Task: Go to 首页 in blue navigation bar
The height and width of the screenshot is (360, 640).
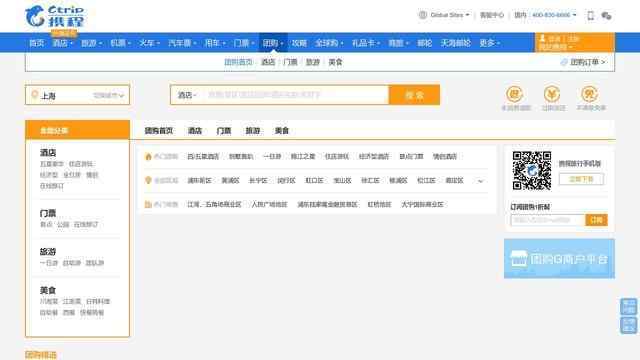Action: [x=36, y=43]
